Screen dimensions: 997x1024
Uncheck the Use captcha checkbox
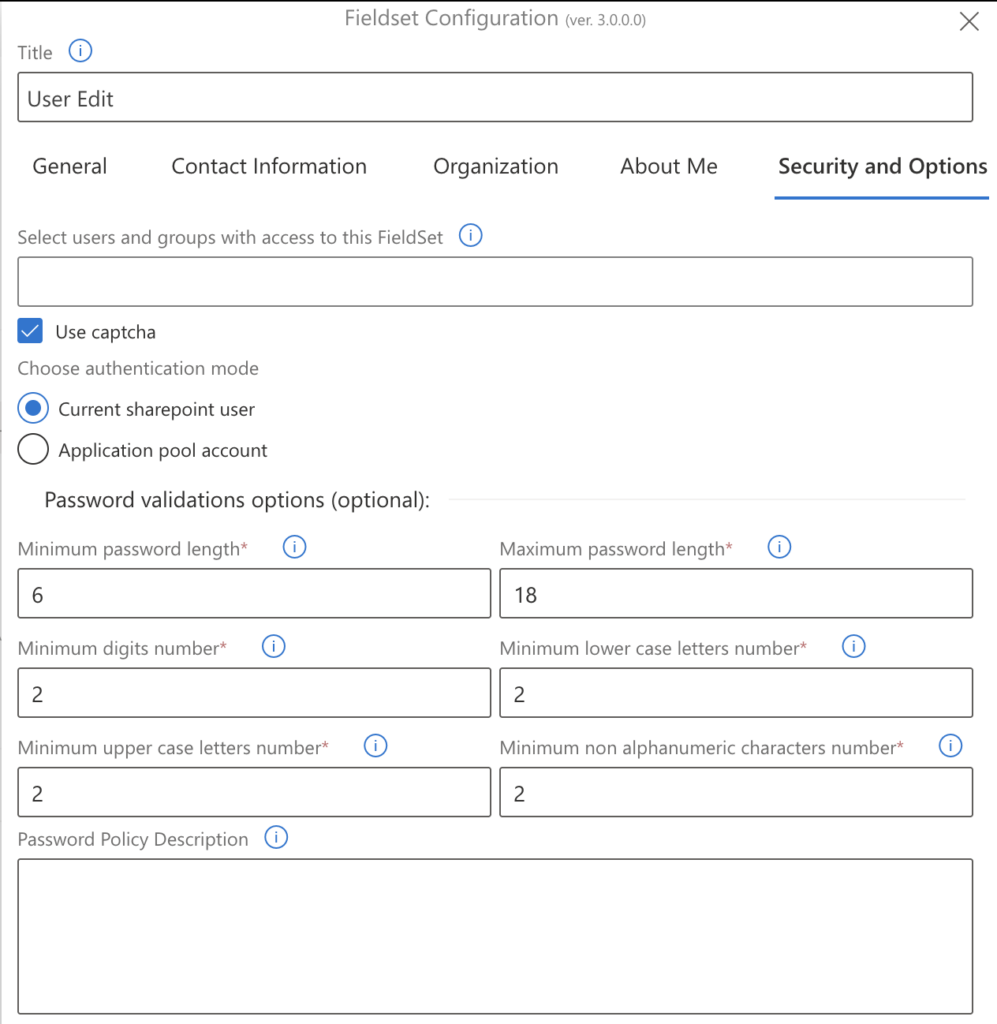pos(29,331)
